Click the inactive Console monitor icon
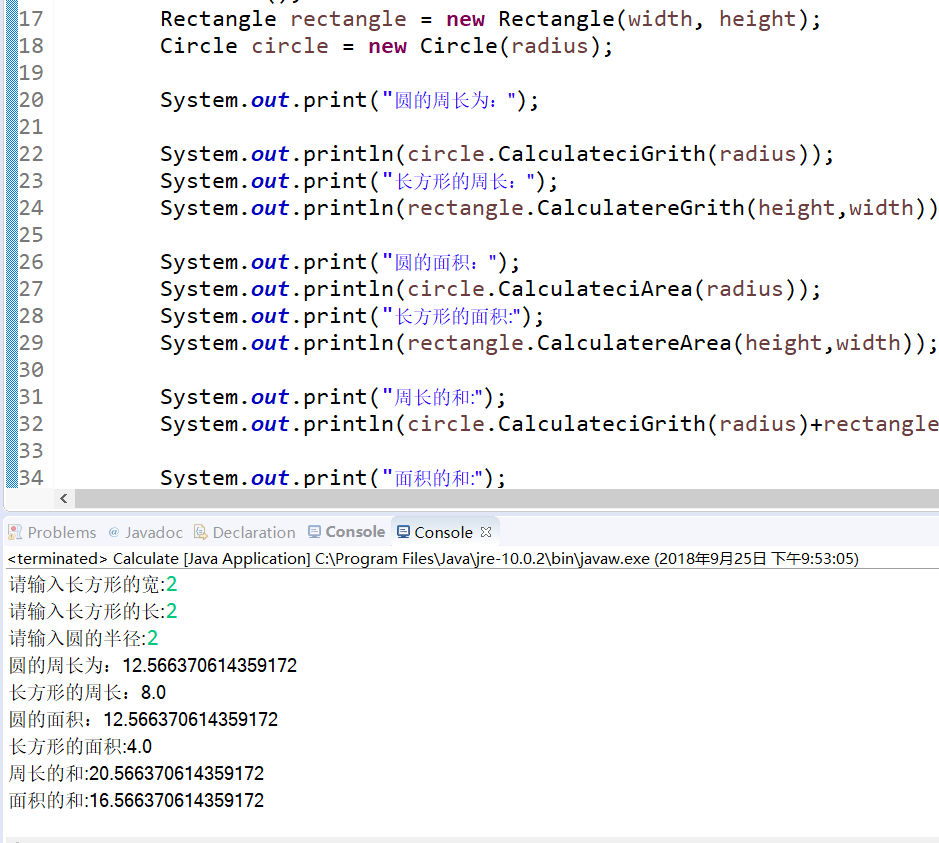 coord(314,532)
